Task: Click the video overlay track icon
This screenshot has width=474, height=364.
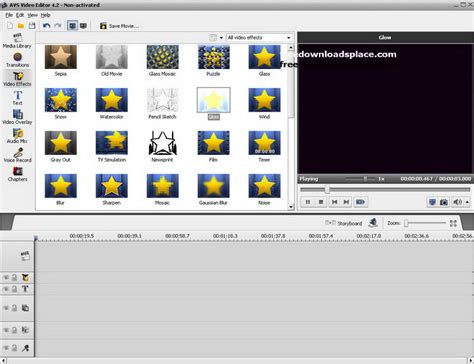Action: (25, 308)
